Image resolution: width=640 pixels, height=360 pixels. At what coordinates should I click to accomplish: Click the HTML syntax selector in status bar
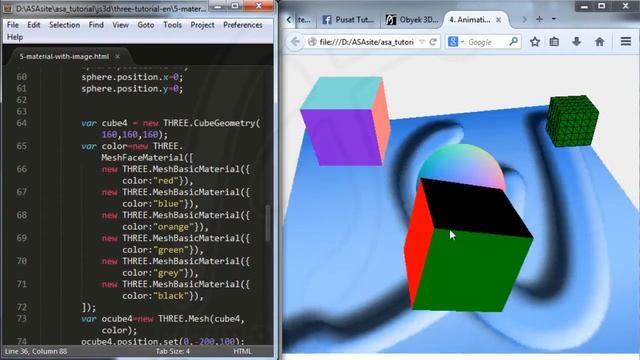tap(242, 351)
